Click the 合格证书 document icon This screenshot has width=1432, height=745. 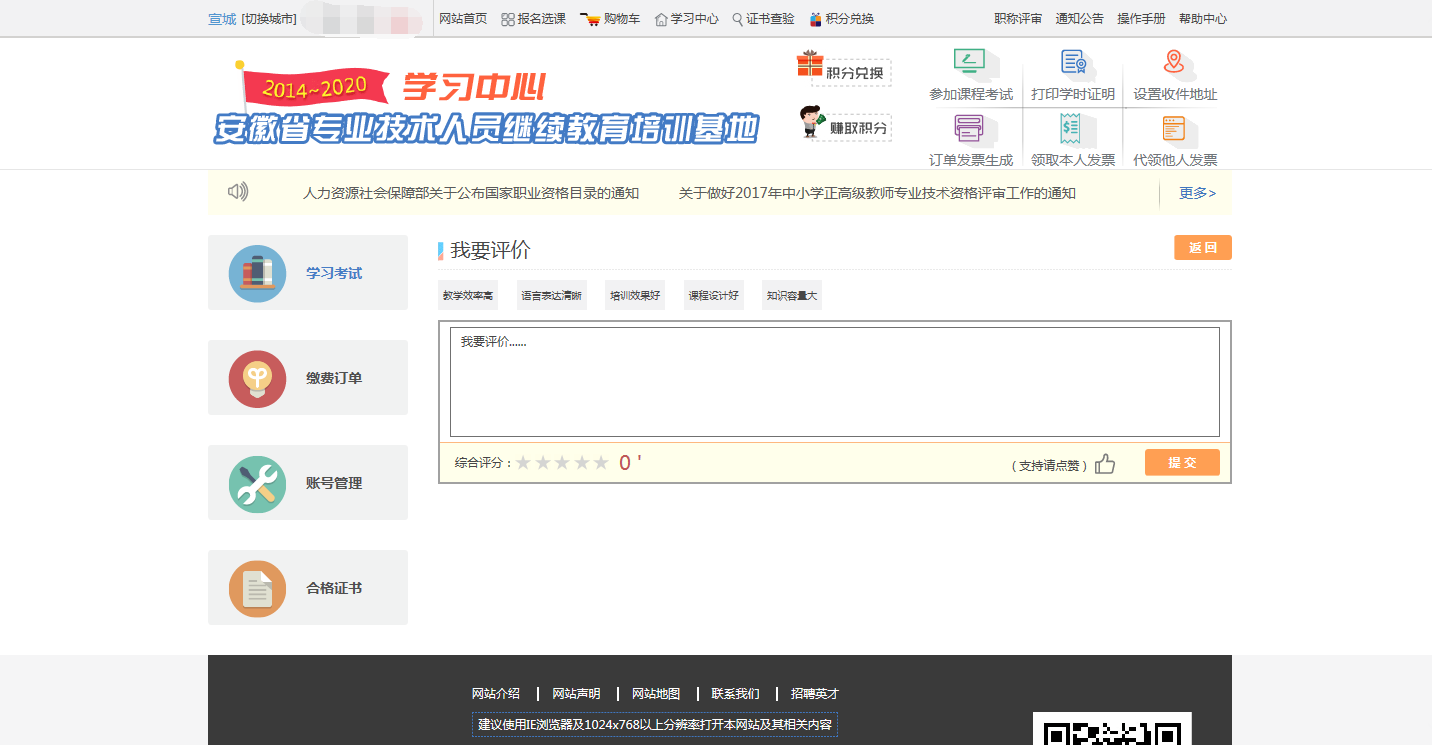[x=257, y=588]
